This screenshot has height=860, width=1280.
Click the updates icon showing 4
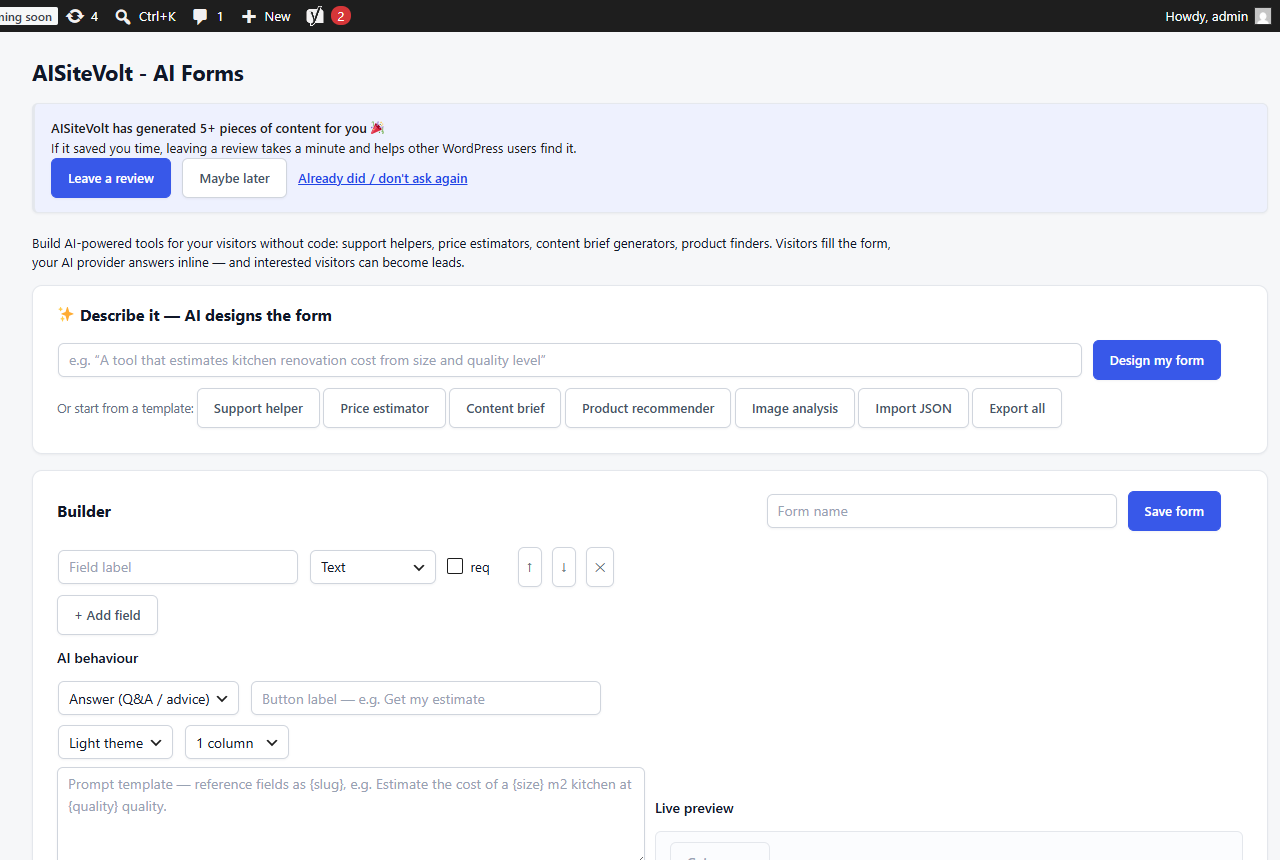coord(75,16)
